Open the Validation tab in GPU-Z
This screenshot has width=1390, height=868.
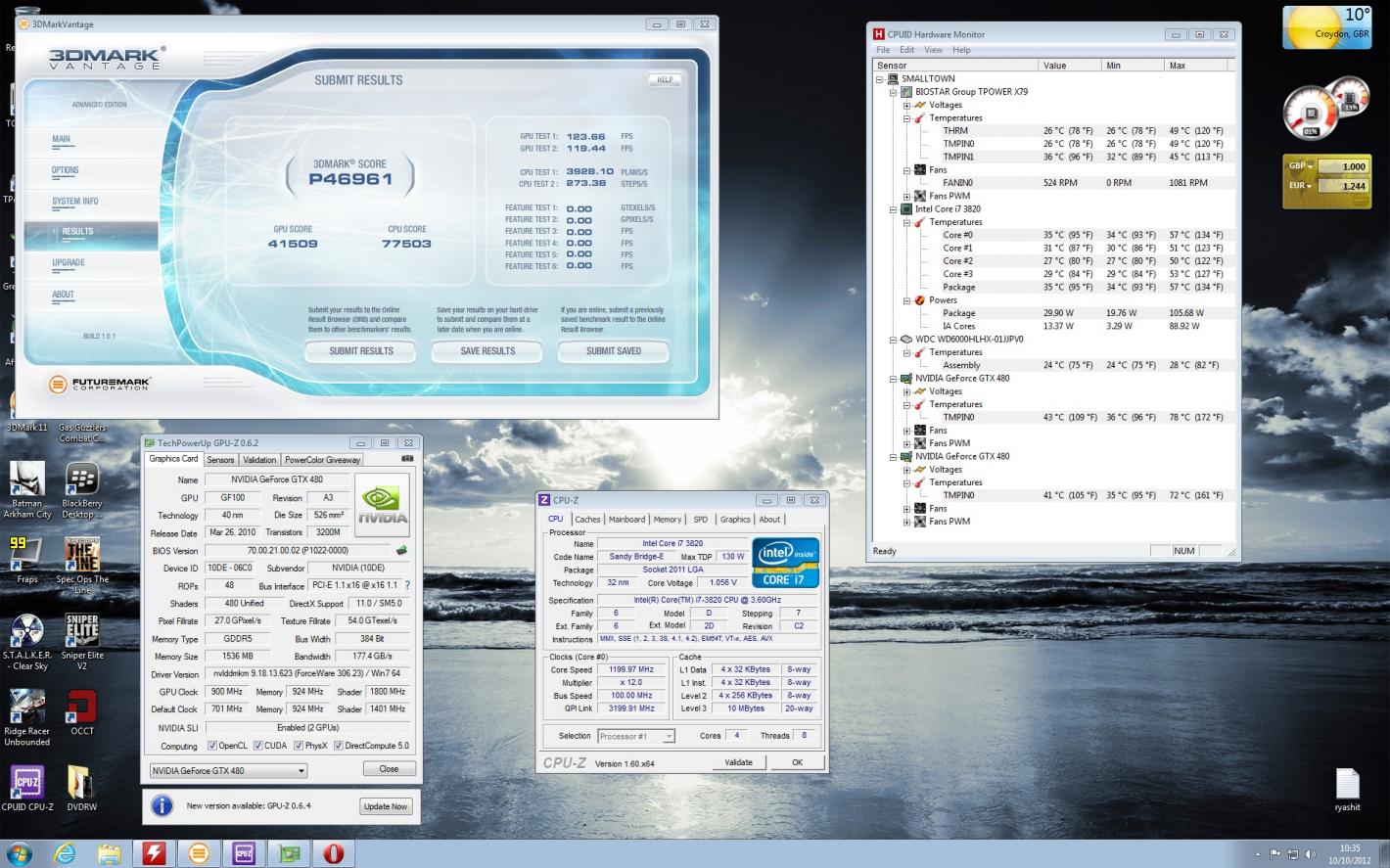point(259,460)
